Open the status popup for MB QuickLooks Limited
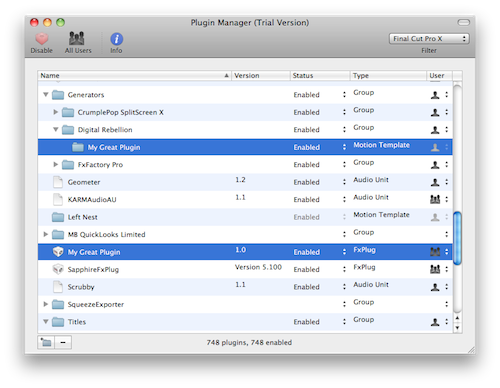 (344, 234)
